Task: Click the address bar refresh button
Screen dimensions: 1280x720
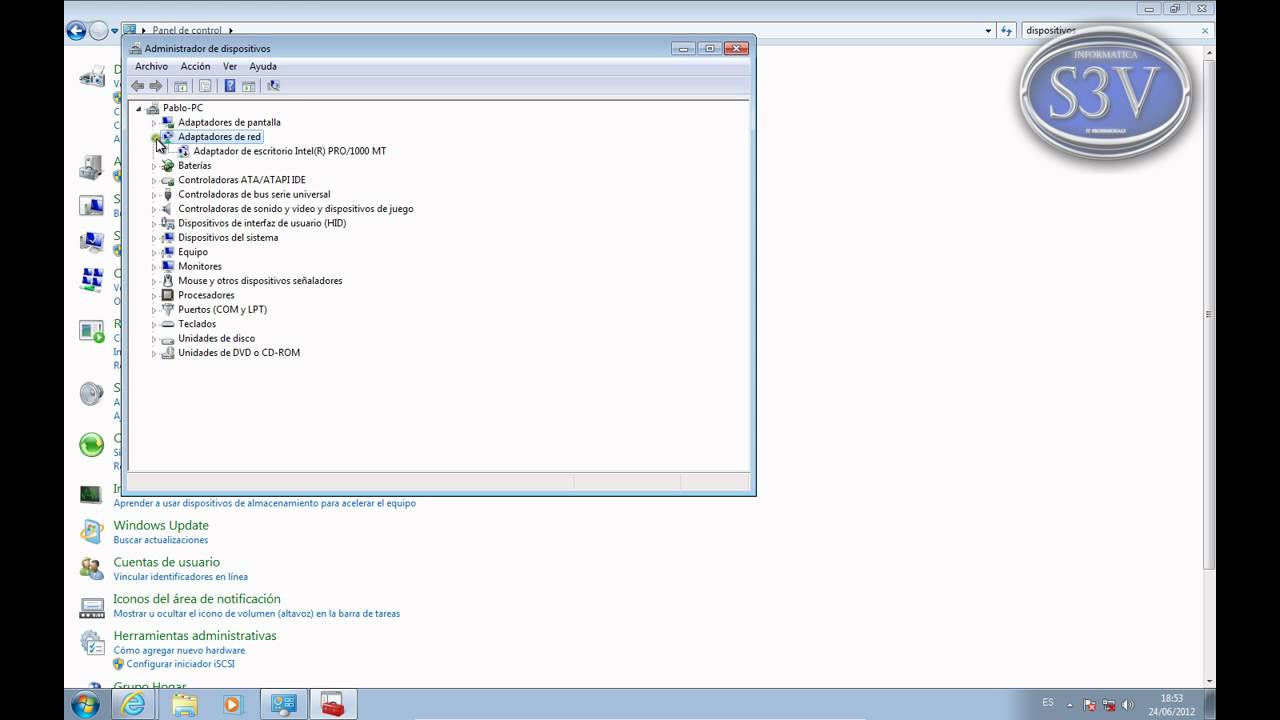Action: click(1007, 31)
